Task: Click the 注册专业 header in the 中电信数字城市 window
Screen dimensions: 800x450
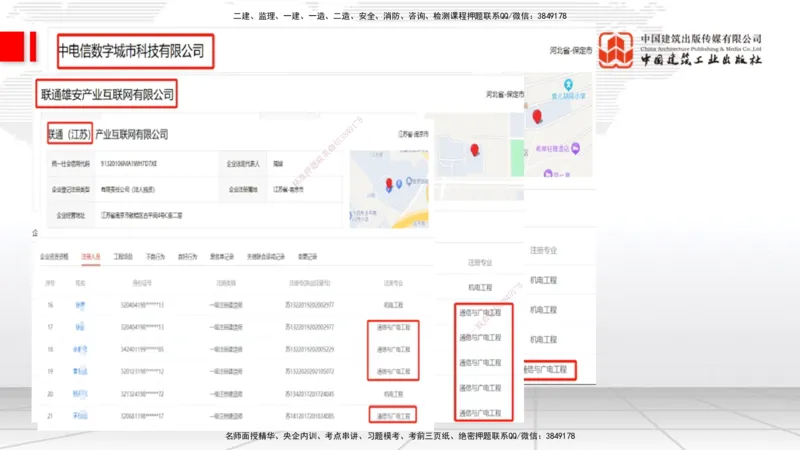Action: [543, 250]
